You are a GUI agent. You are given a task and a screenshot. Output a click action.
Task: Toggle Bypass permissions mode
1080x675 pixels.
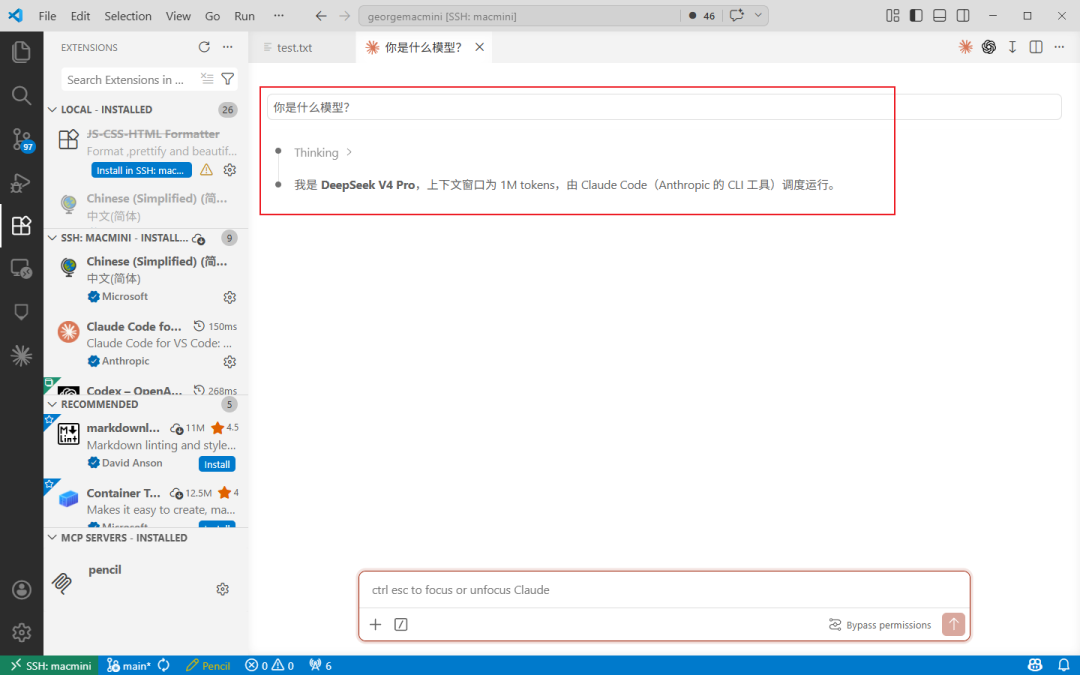coord(880,625)
